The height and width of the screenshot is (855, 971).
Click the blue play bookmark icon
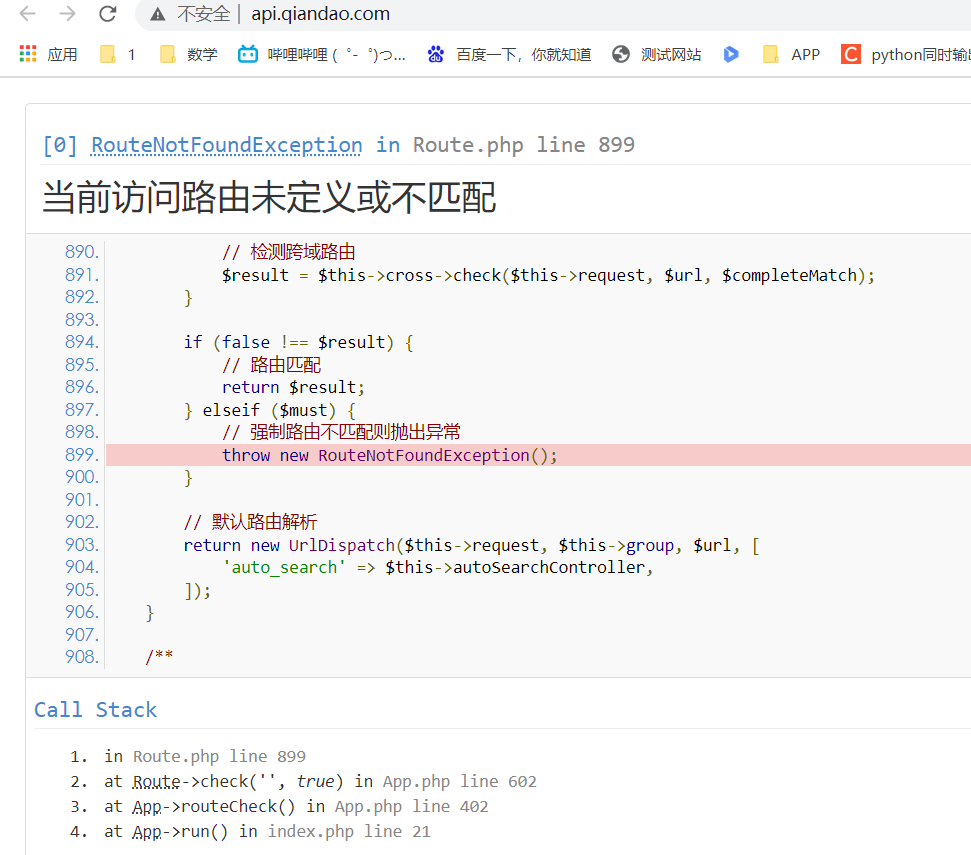(x=731, y=54)
